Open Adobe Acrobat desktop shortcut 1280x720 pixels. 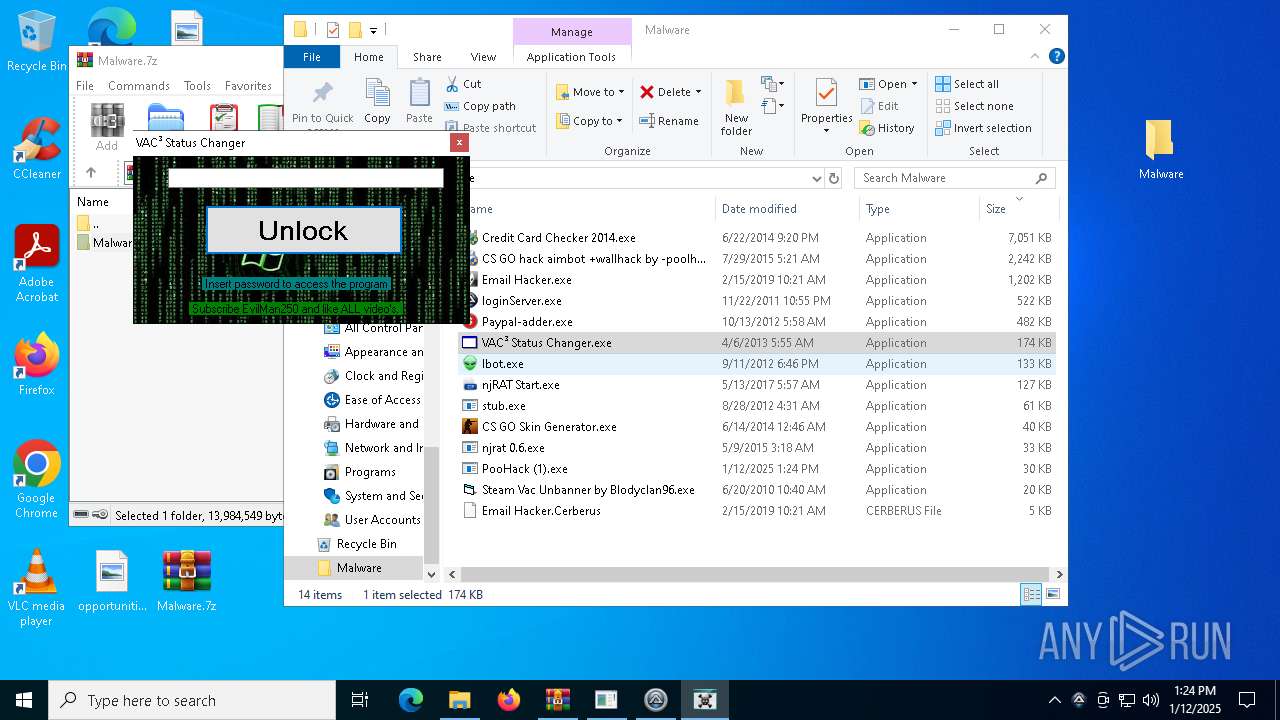(x=36, y=264)
